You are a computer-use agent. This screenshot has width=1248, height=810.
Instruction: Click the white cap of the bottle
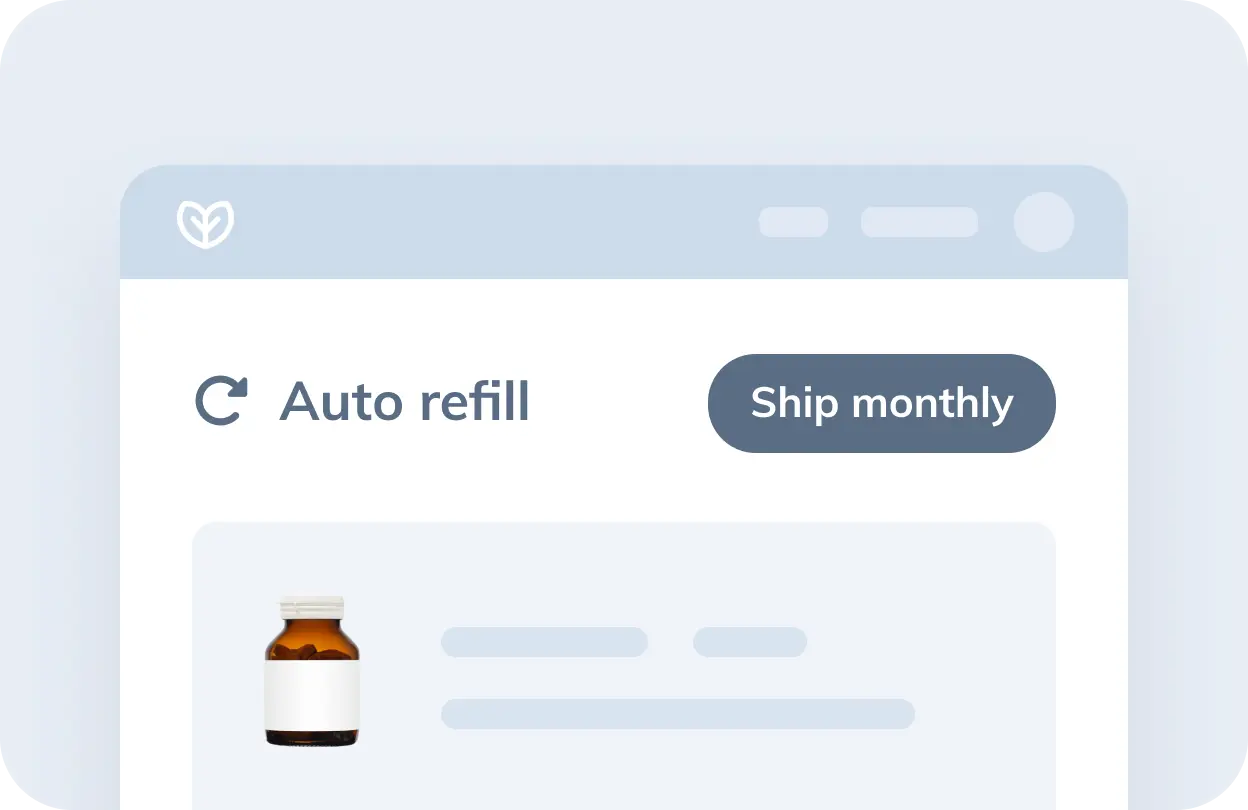(312, 607)
